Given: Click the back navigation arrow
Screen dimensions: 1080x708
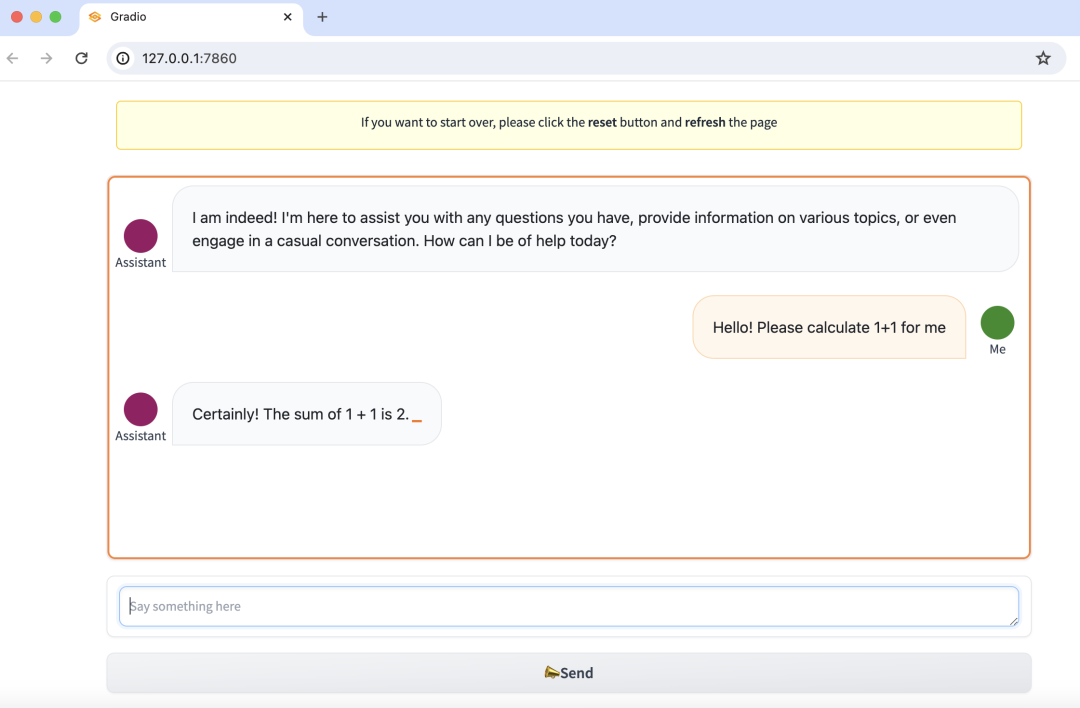Looking at the screenshot, I should click(13, 58).
